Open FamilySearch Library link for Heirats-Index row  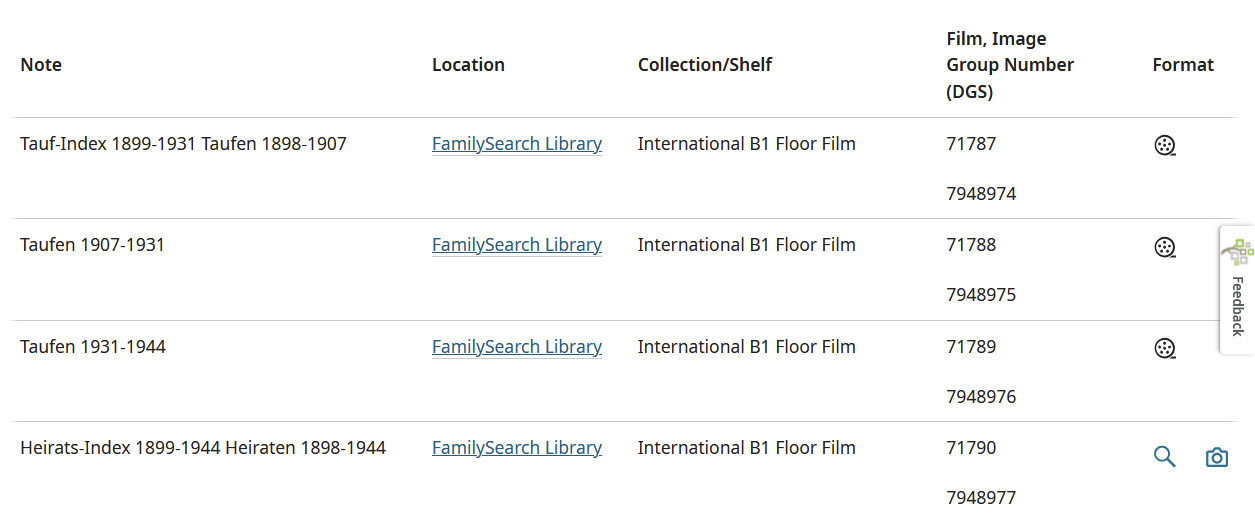(x=517, y=448)
